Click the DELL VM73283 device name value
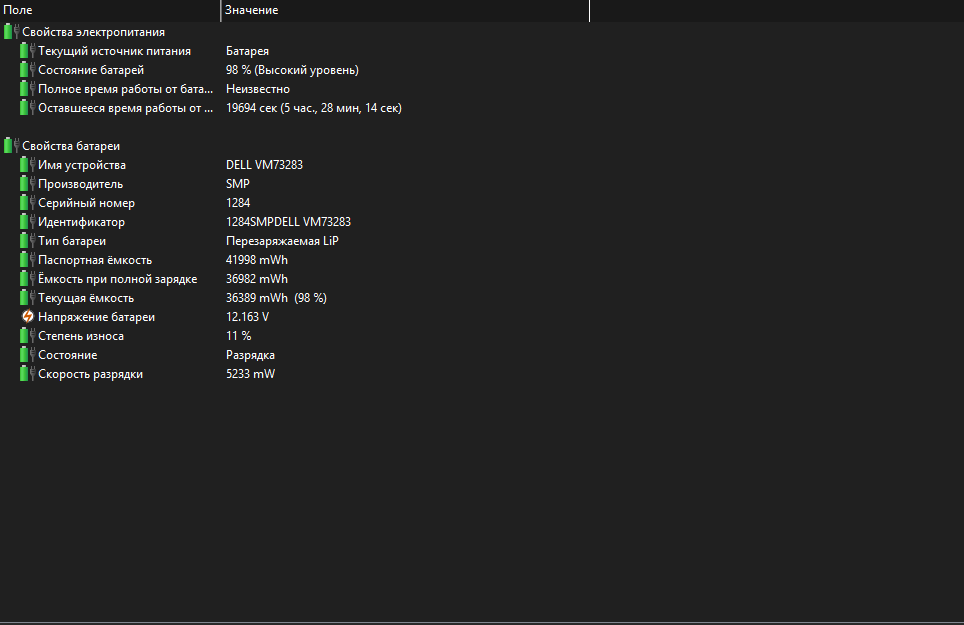This screenshot has height=625, width=964. tap(264, 165)
